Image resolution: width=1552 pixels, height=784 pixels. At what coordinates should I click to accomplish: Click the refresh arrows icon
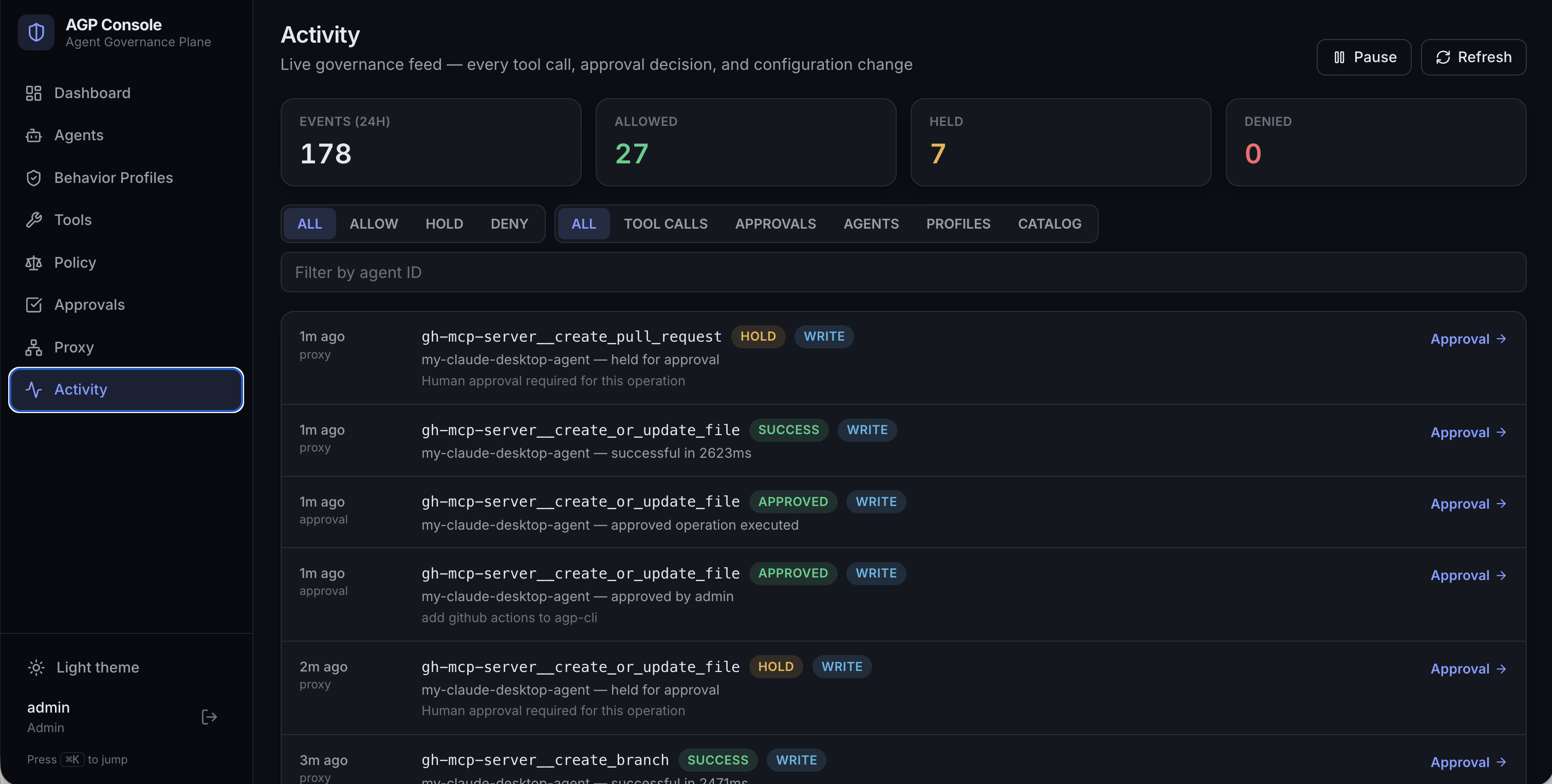tap(1443, 57)
